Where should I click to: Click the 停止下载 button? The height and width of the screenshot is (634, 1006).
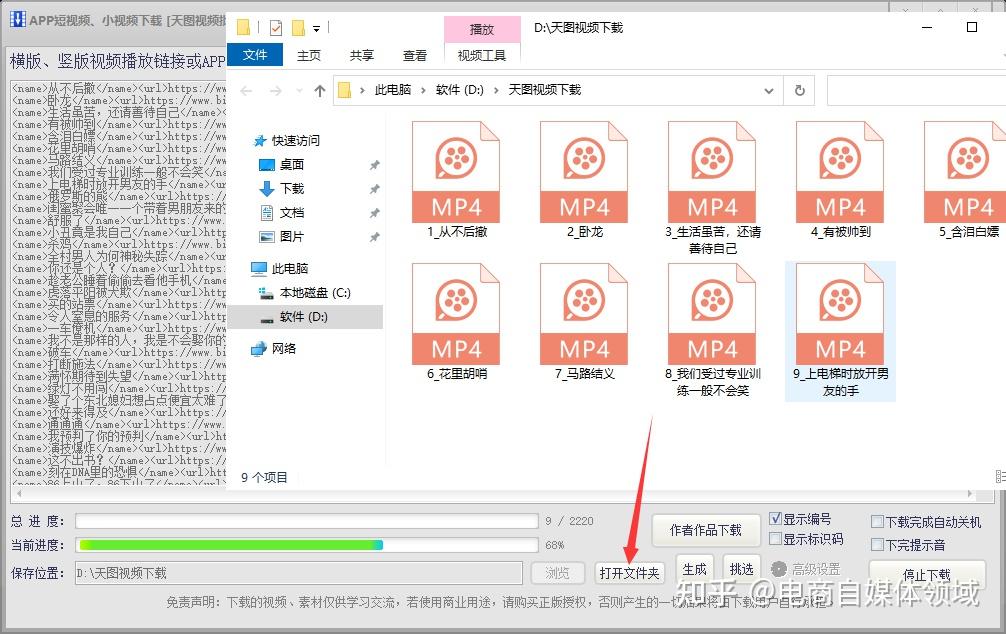pyautogui.click(x=927, y=574)
